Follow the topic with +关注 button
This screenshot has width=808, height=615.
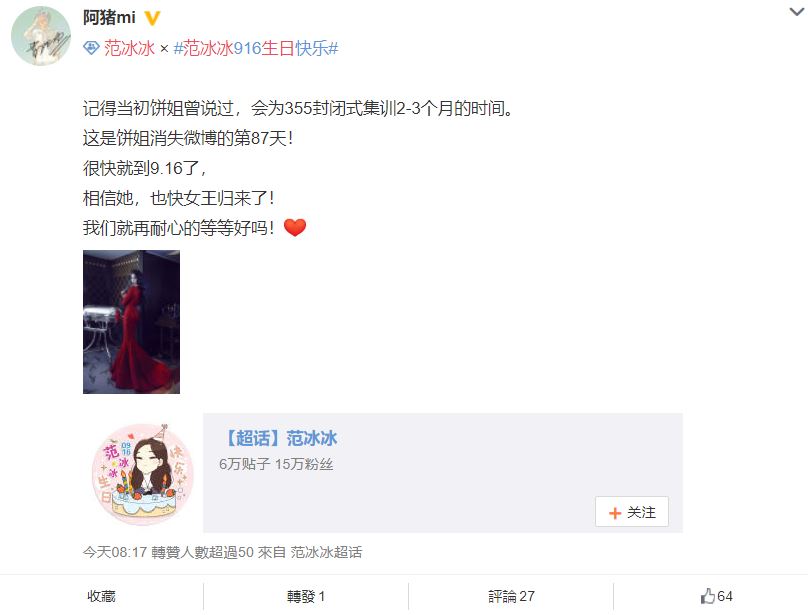632,512
